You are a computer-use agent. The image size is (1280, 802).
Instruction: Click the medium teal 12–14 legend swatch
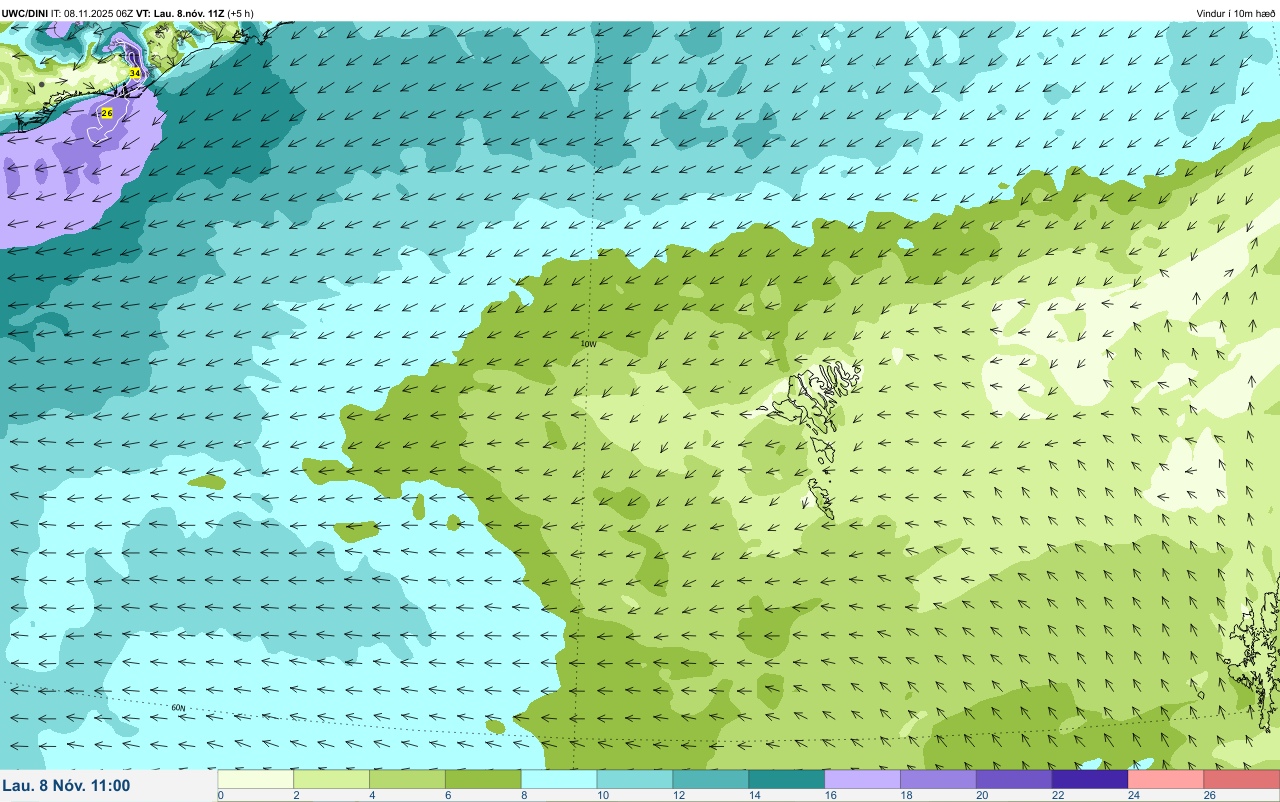[x=711, y=779]
